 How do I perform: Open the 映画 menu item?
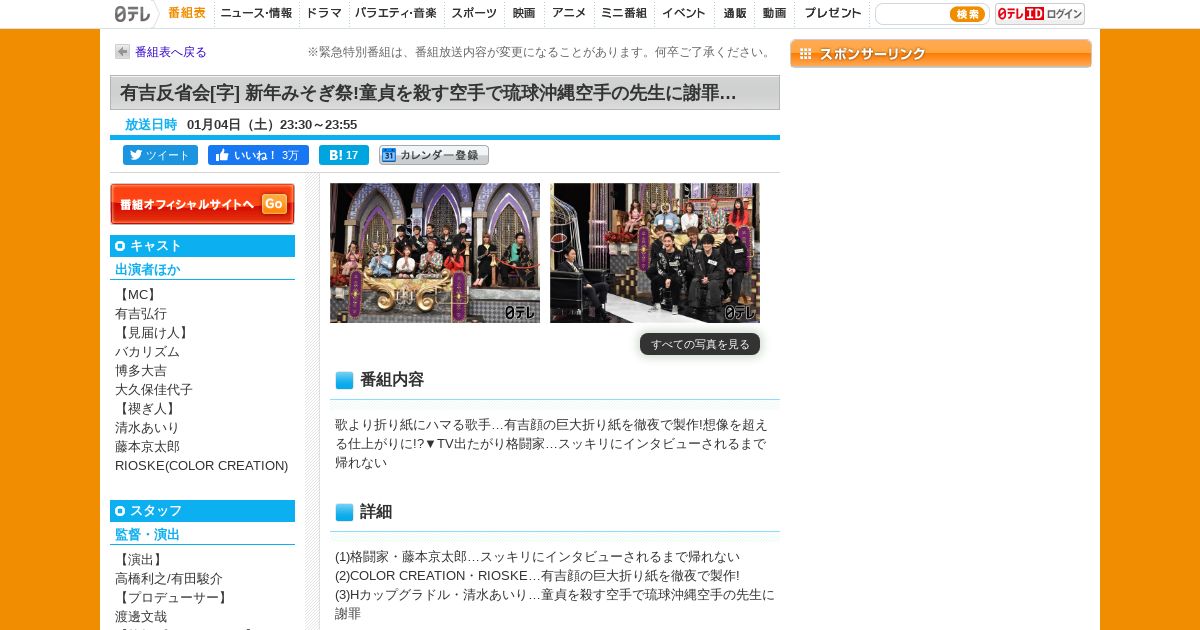(524, 13)
